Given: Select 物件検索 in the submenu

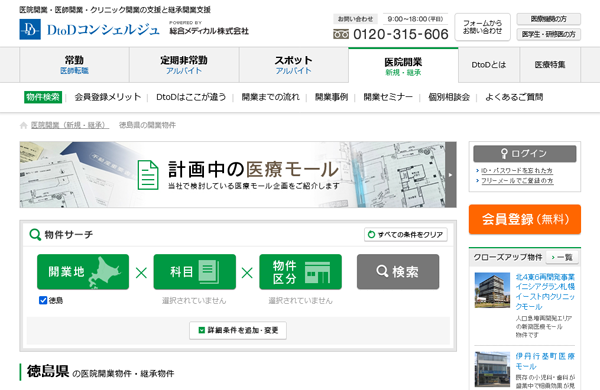Looking at the screenshot, I should click(43, 97).
